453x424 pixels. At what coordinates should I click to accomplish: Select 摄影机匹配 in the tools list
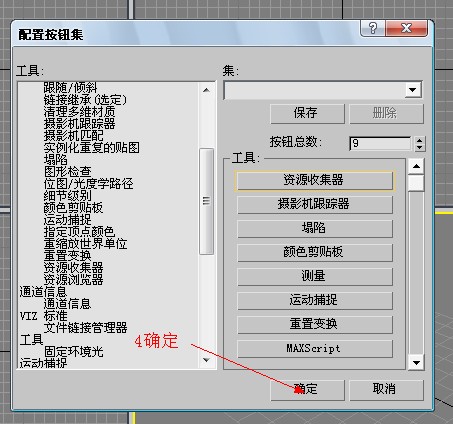73,136
